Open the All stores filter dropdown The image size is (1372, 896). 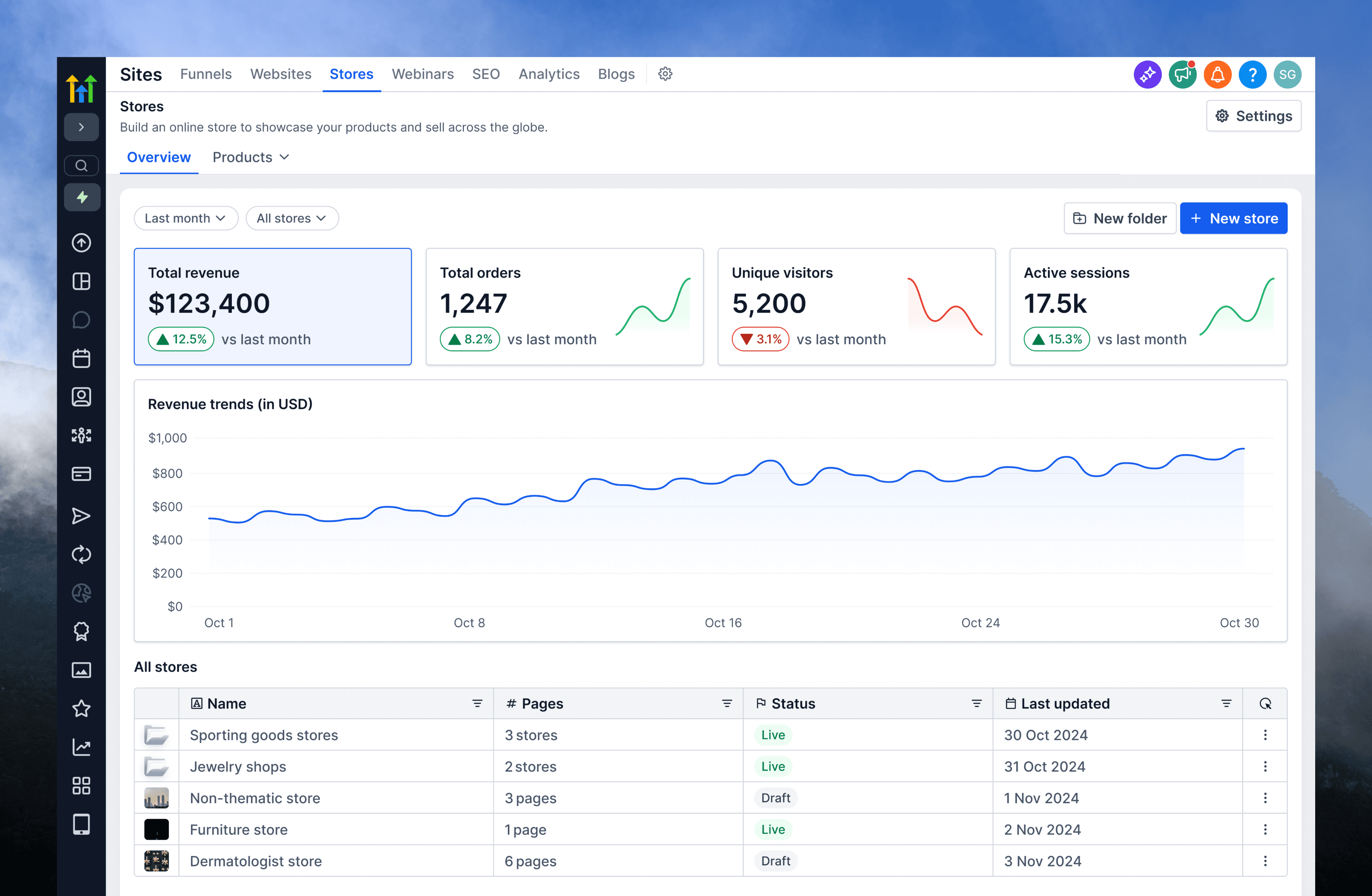292,218
